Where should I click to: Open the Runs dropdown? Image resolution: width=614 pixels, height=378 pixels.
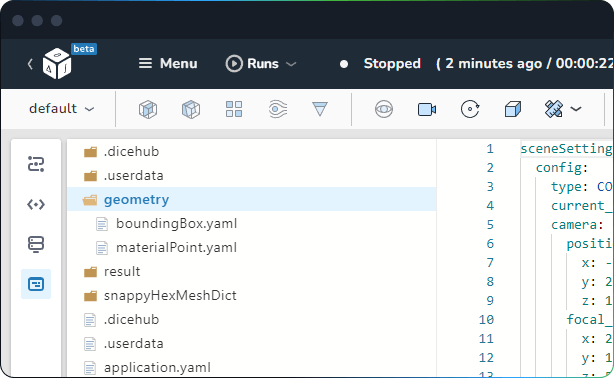tap(261, 63)
